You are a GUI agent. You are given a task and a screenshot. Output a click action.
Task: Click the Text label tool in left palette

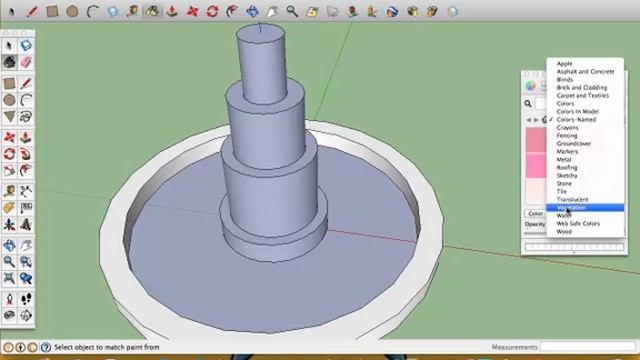click(26, 208)
